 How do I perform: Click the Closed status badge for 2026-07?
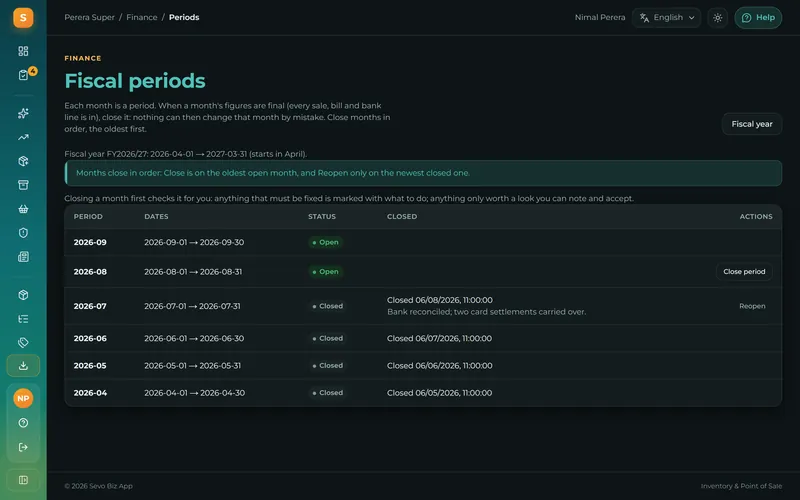[x=328, y=306]
